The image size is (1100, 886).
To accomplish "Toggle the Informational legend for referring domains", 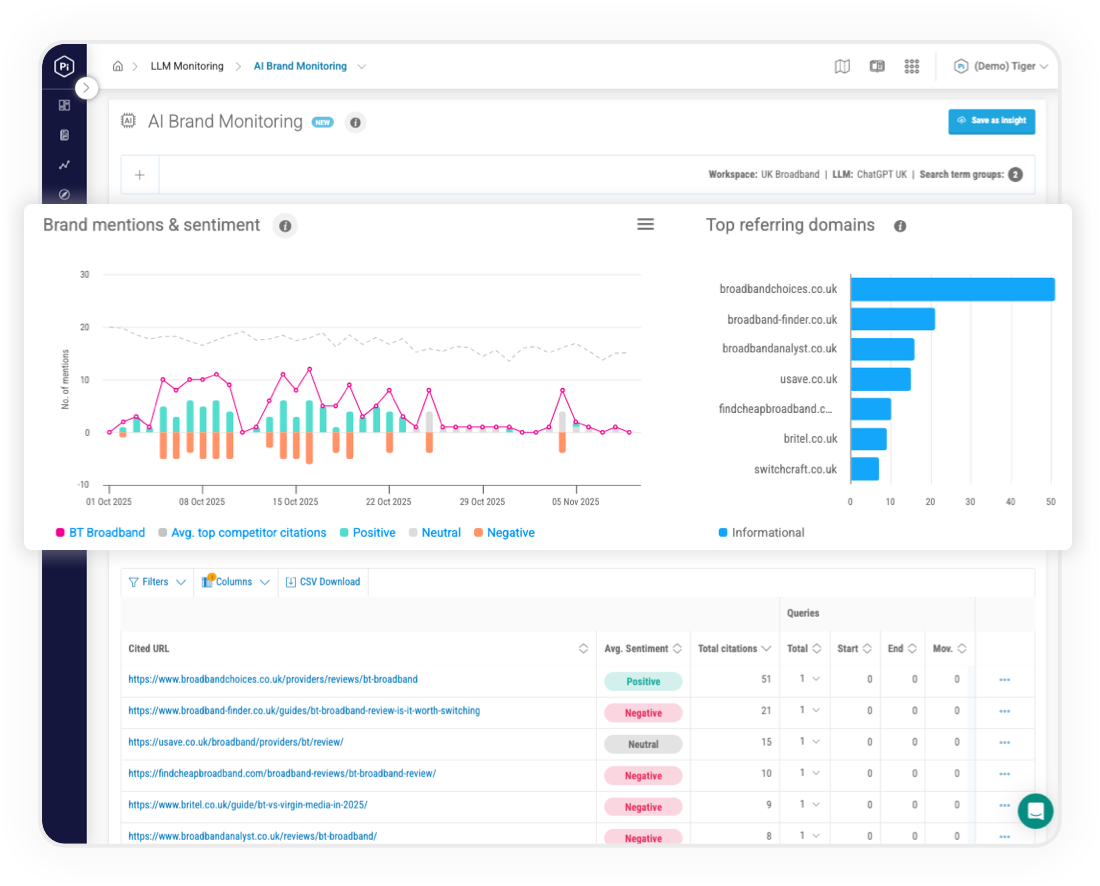I will click(761, 532).
